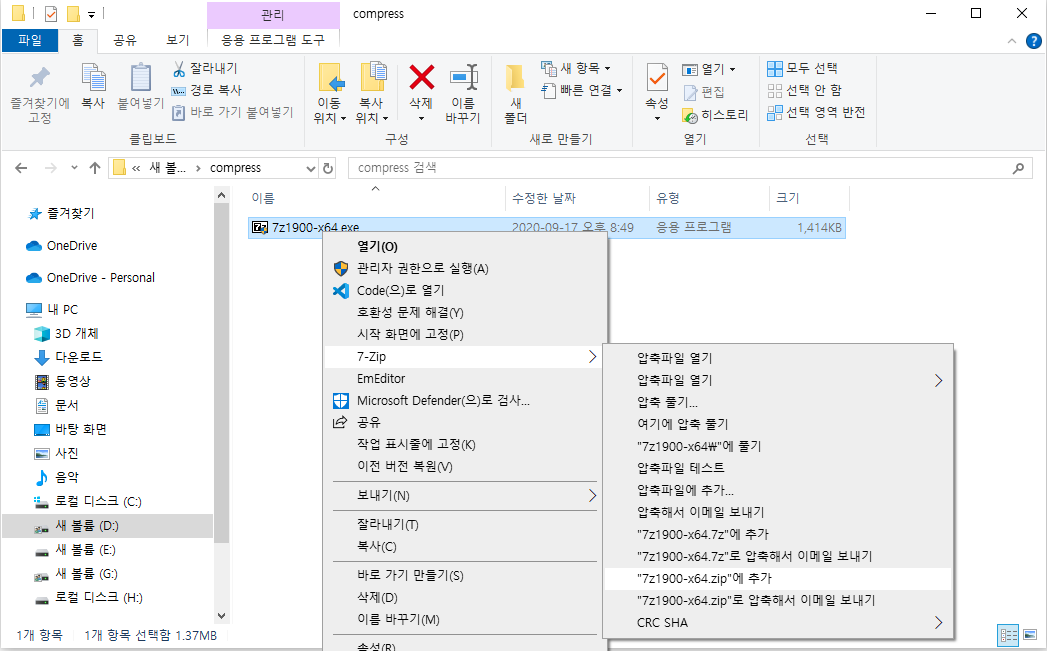Go Back with the left arrow
Viewport: 1047px width, 651px height.
21,168
